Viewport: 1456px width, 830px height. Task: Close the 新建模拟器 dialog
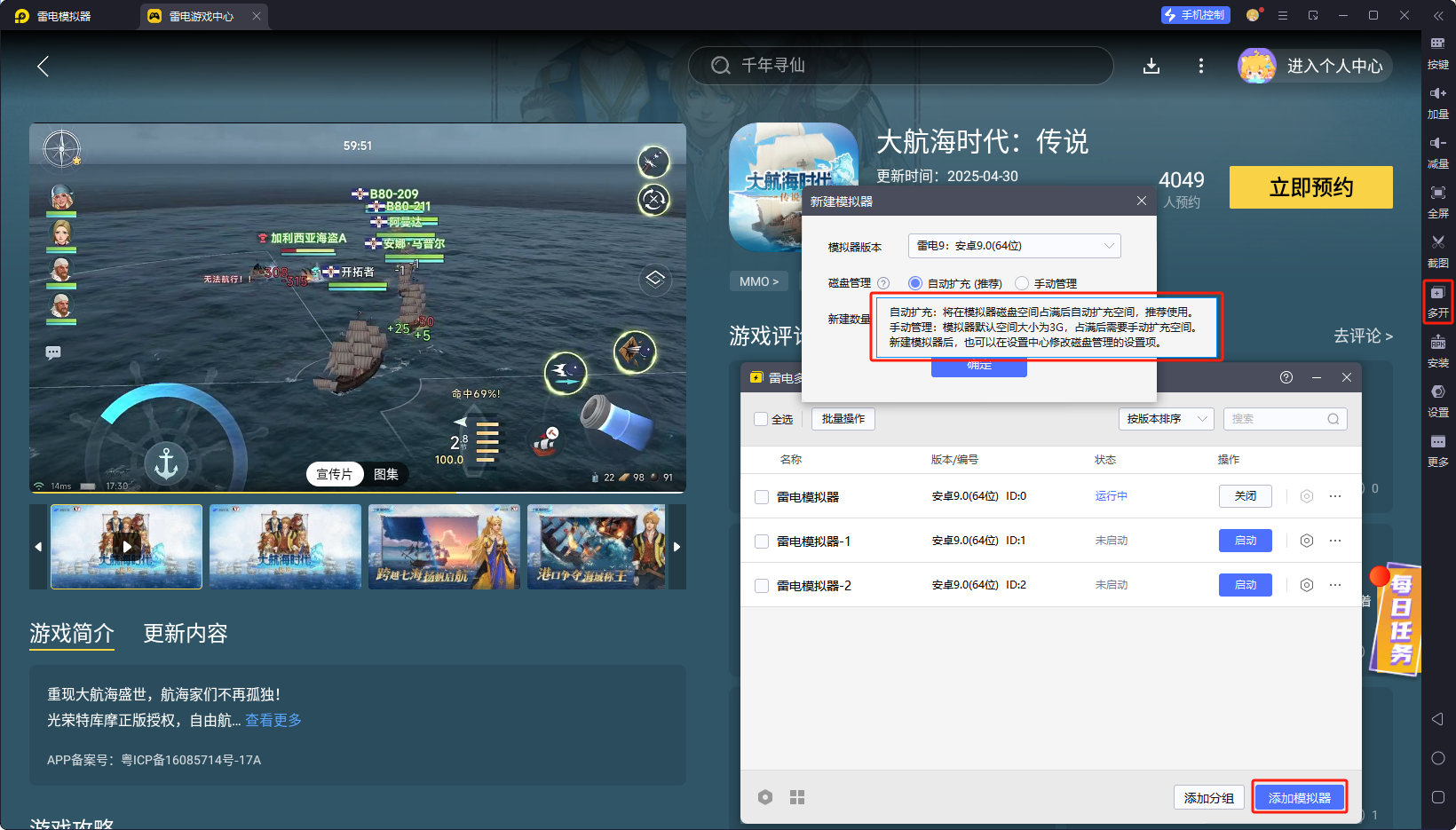tap(1142, 202)
